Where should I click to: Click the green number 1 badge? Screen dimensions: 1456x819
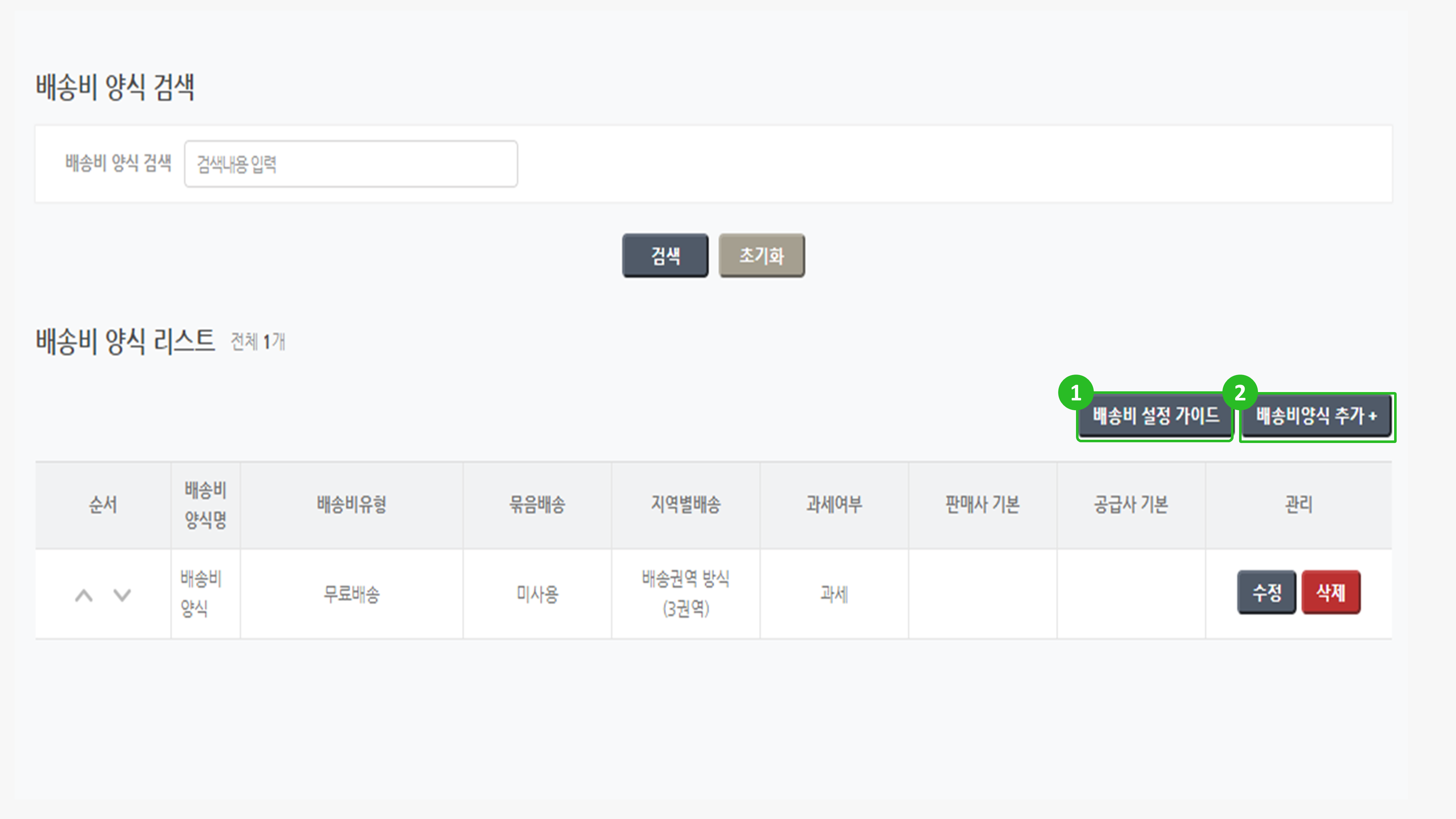[1075, 393]
